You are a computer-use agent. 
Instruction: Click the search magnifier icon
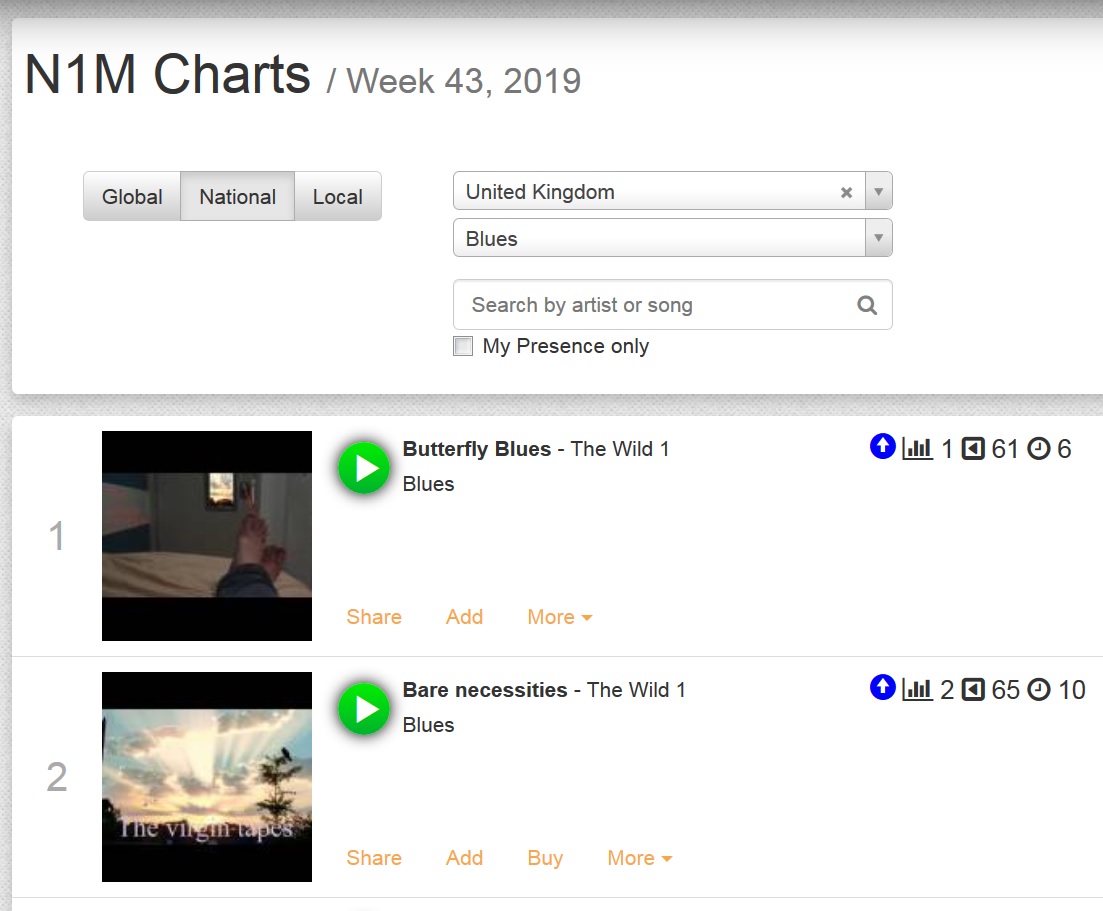867,305
